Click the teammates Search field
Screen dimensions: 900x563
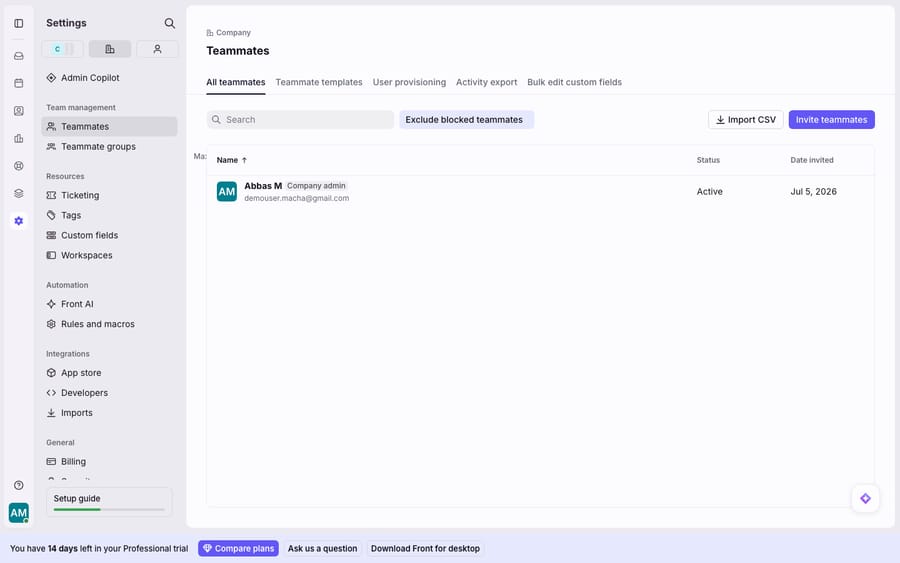300,119
